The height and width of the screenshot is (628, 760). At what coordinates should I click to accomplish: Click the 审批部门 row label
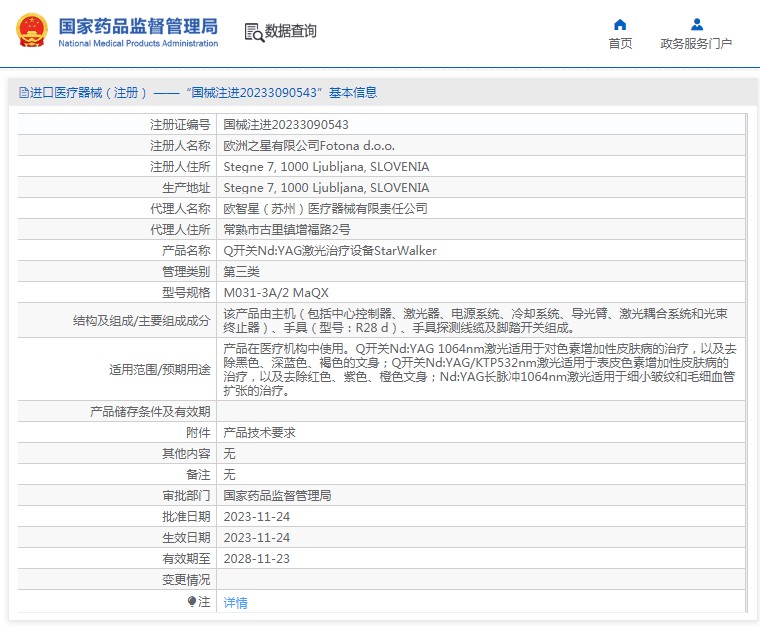(x=186, y=495)
